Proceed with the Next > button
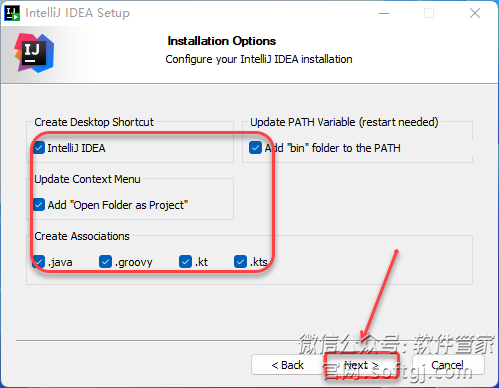The height and width of the screenshot is (388, 499). click(x=361, y=365)
